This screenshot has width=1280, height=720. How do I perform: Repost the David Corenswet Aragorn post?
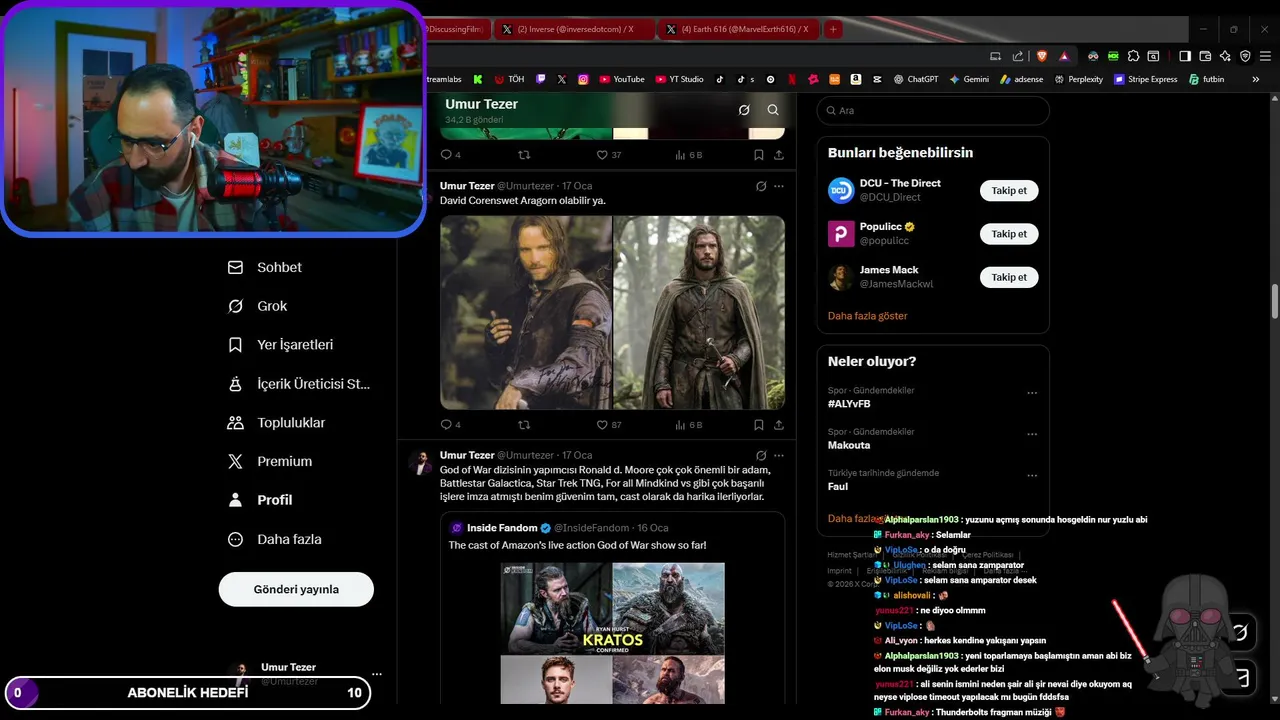[x=523, y=425]
